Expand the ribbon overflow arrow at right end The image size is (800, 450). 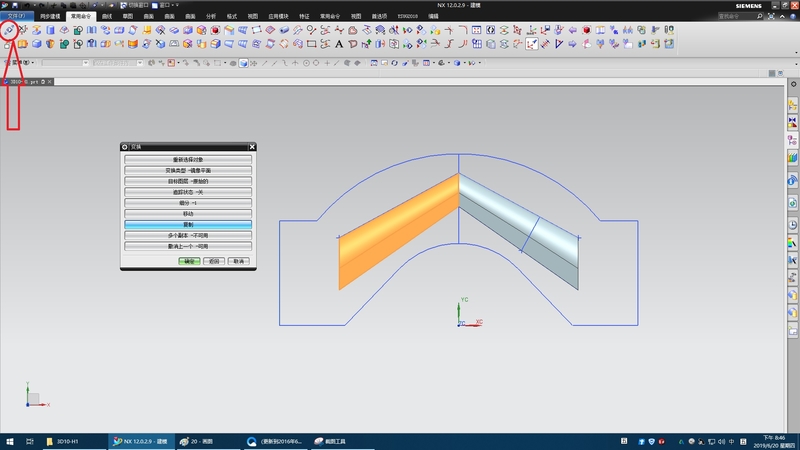pos(796,52)
